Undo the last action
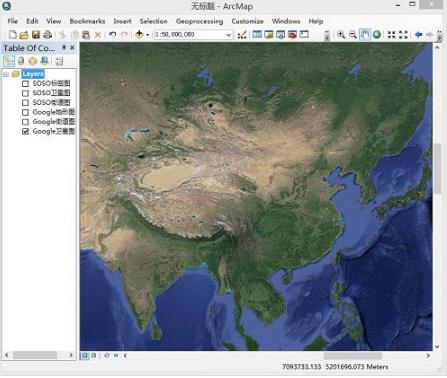 coord(112,34)
